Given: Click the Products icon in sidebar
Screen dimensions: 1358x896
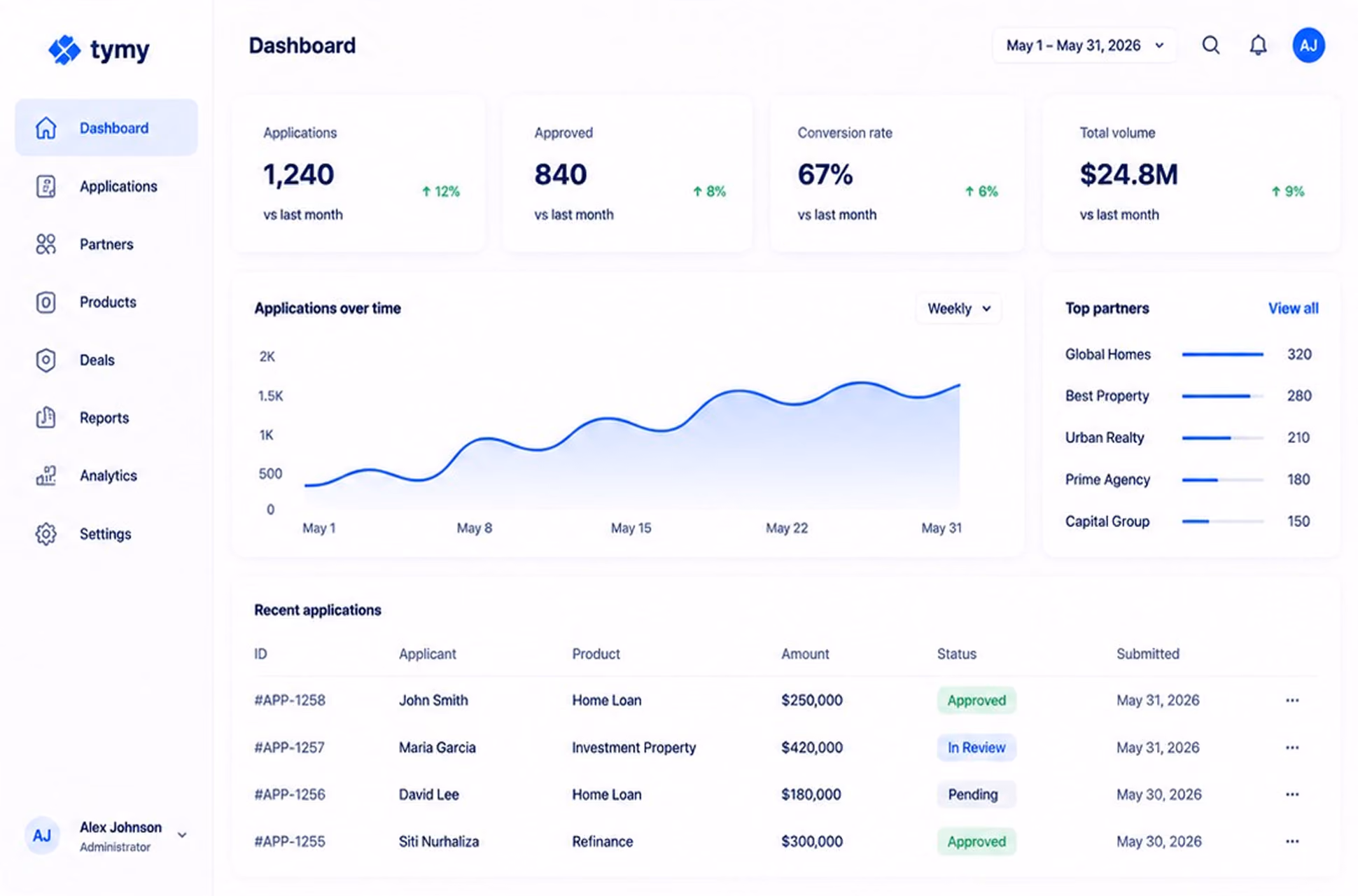Looking at the screenshot, I should (x=46, y=302).
